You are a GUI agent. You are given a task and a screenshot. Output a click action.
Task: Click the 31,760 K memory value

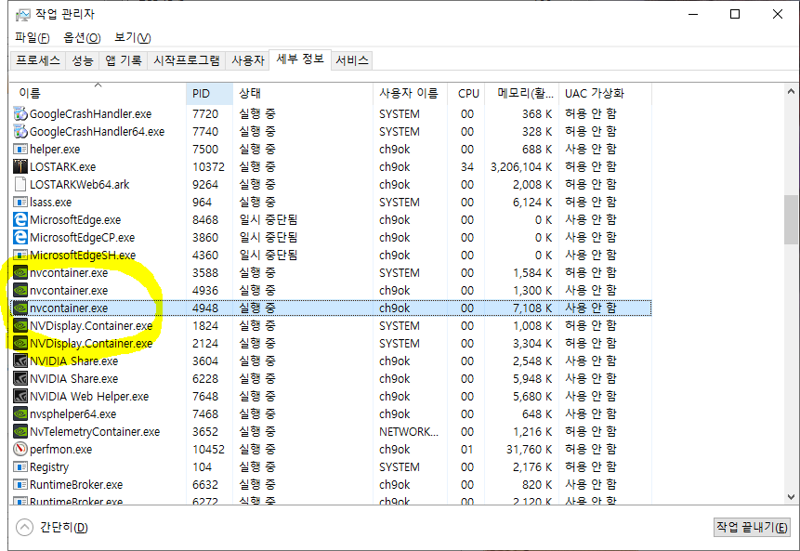(x=529, y=449)
